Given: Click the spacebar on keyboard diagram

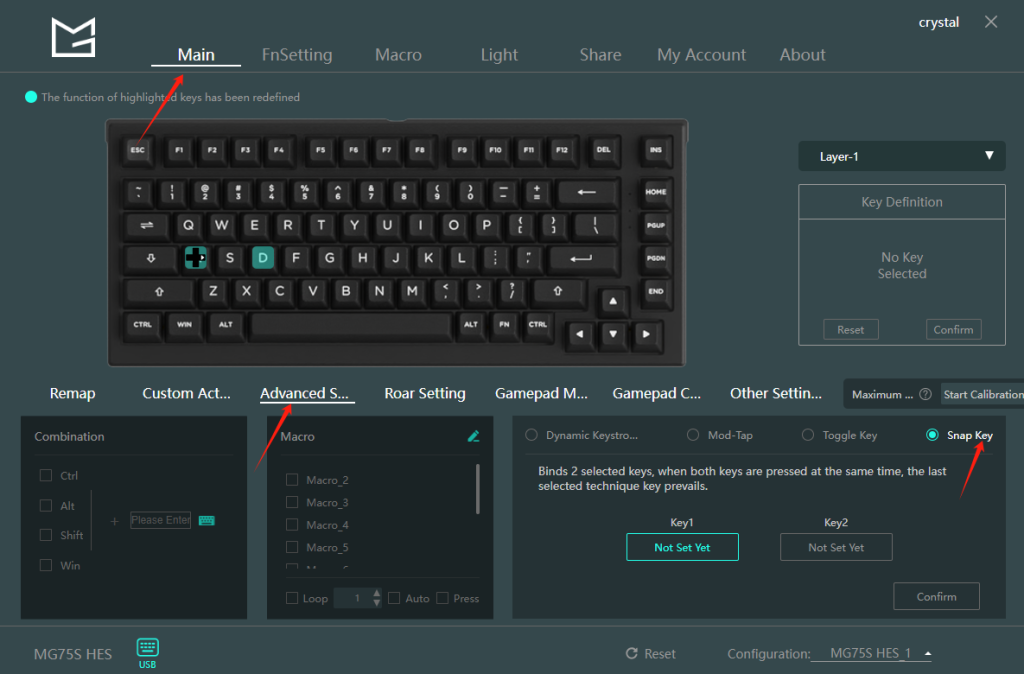Looking at the screenshot, I should (351, 325).
